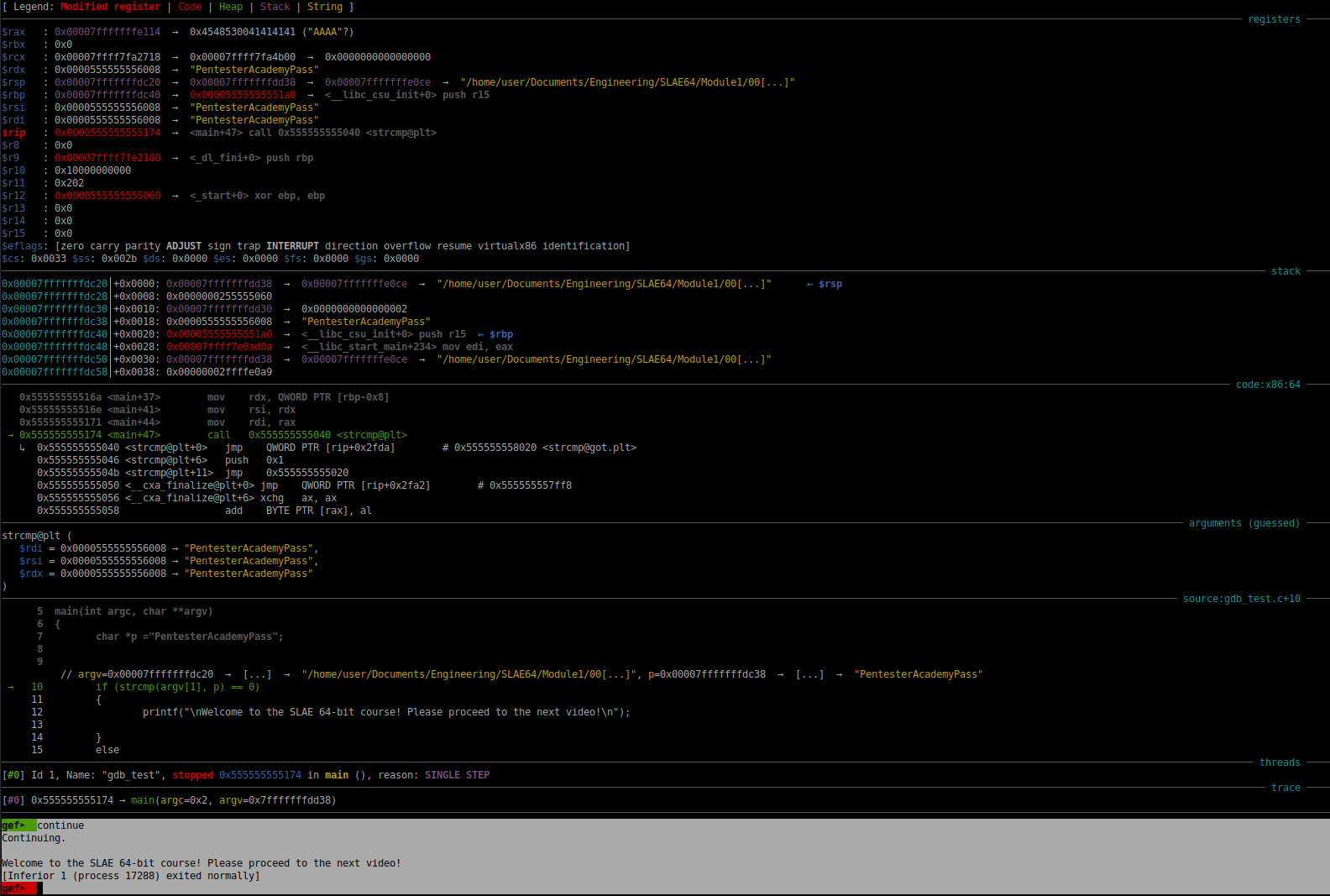Click the 'if (strcmp(argv[1], p) == 0)' line
The width and height of the screenshot is (1330, 896).
(178, 687)
